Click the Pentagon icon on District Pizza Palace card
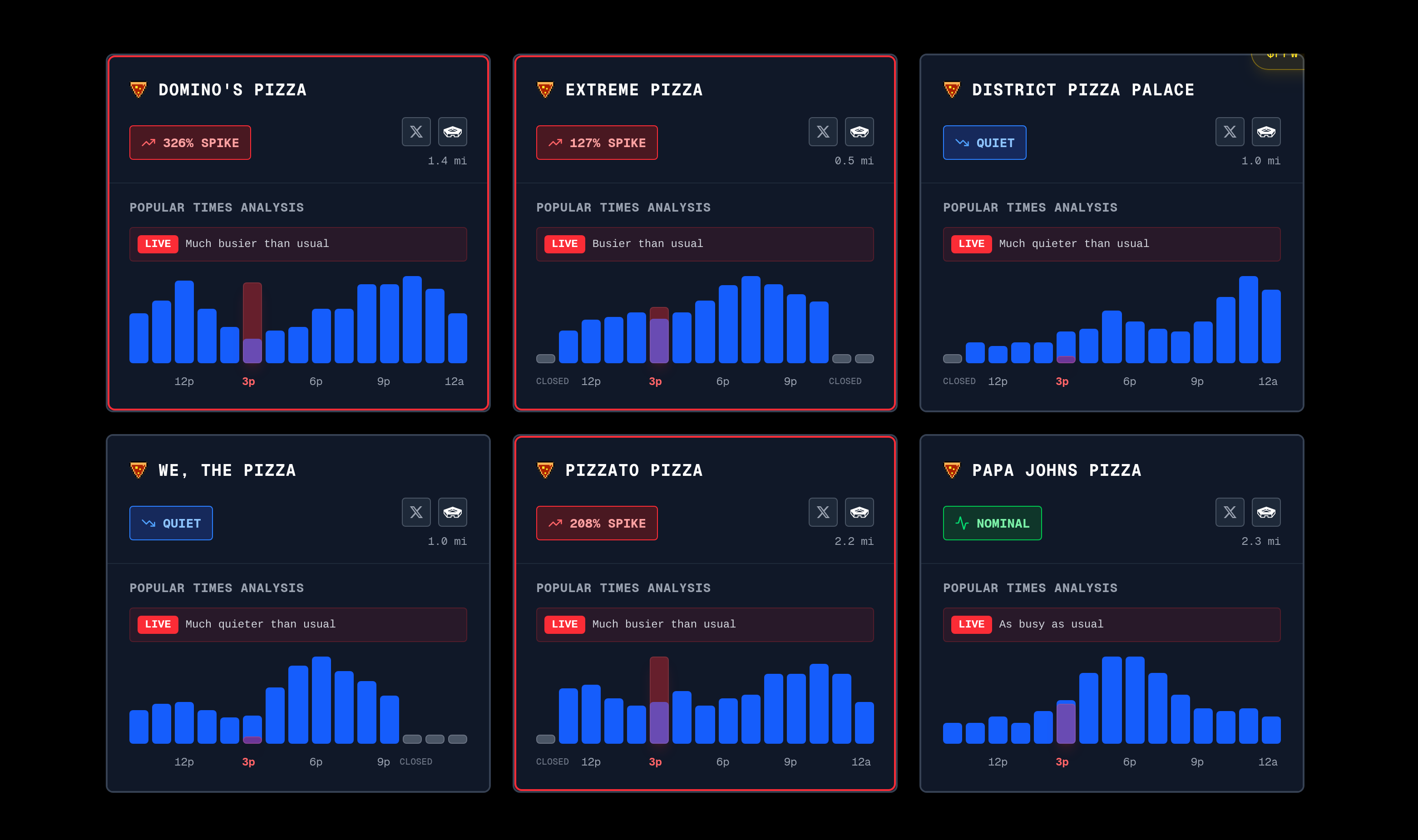Viewport: 1418px width, 840px height. coord(1266,132)
